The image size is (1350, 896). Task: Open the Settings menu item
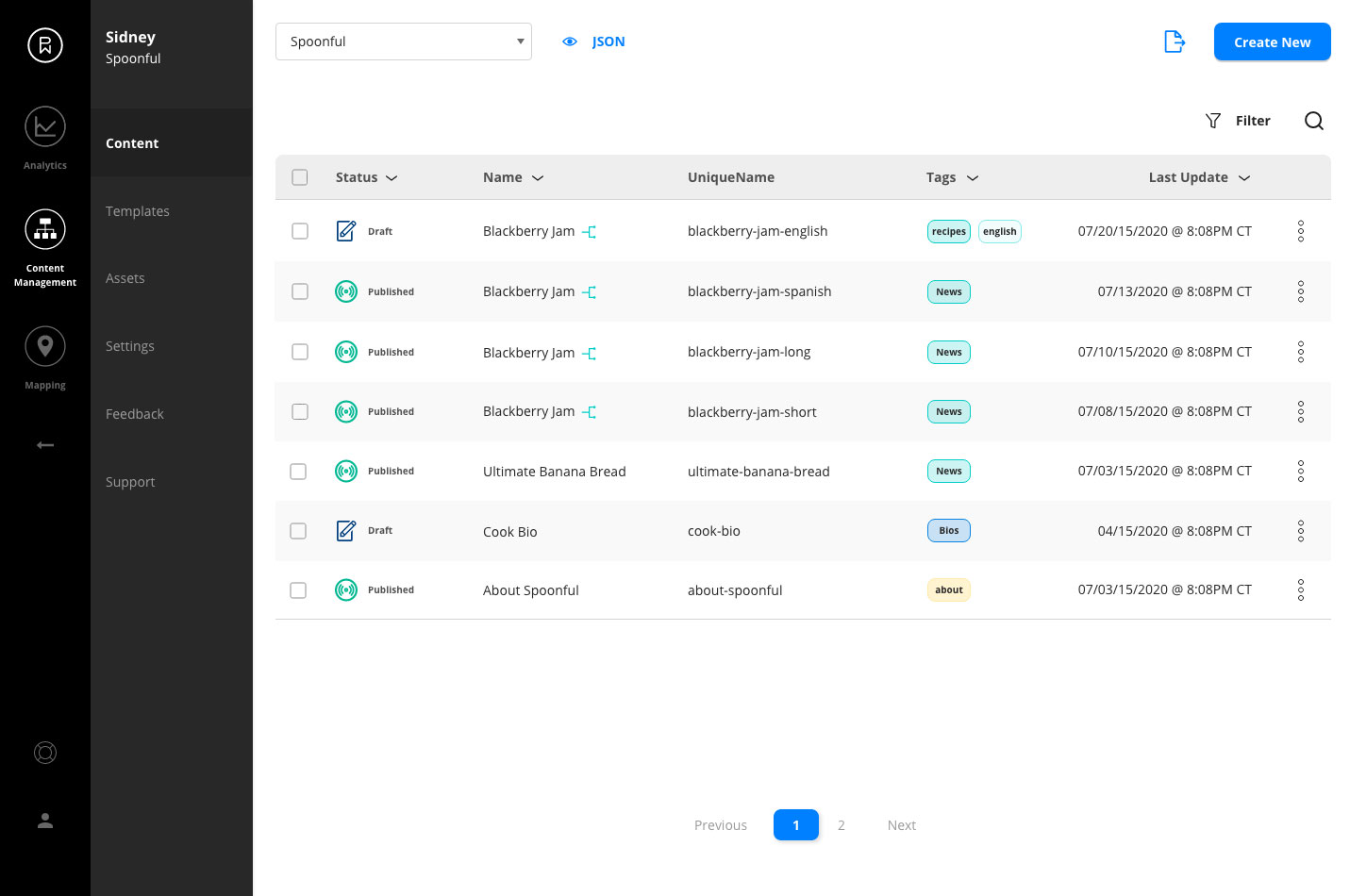(x=129, y=346)
